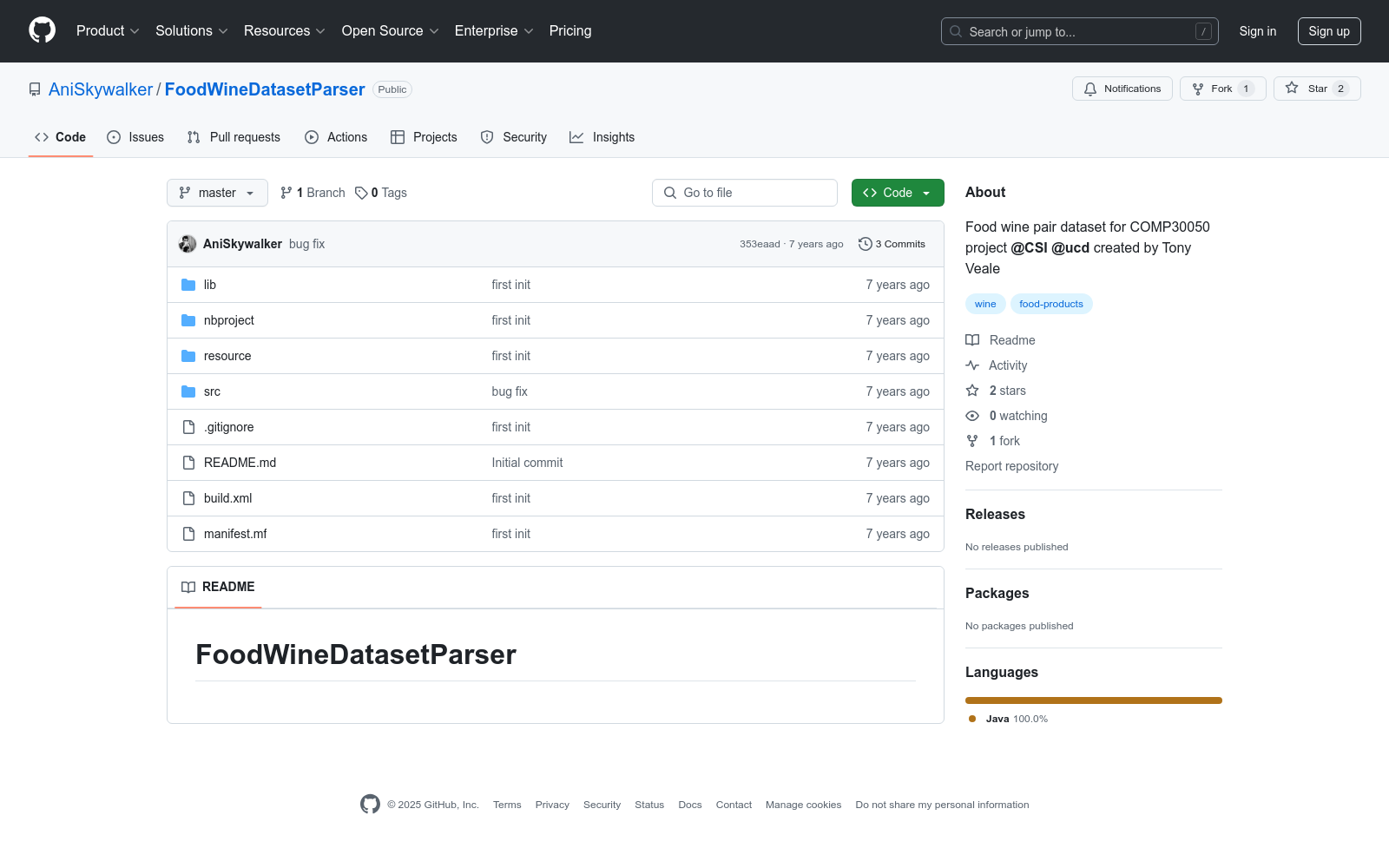The width and height of the screenshot is (1389, 868).
Task: Click the tag icon next to Tags
Action: pyautogui.click(x=361, y=193)
